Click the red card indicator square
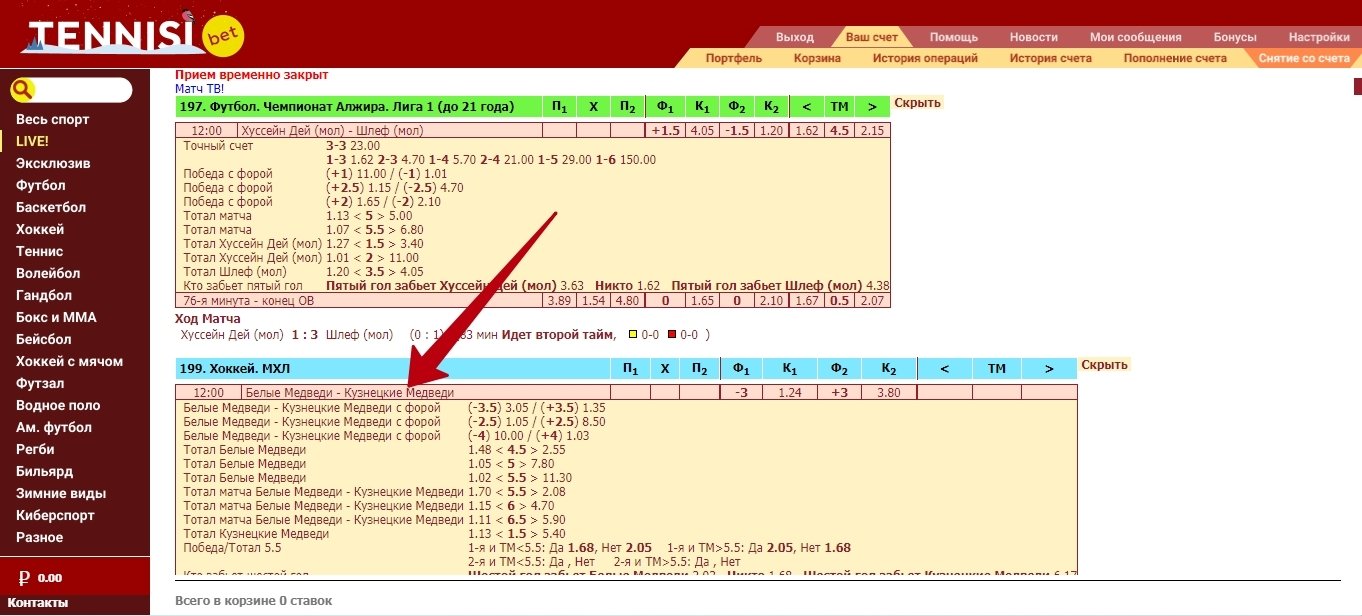Screen dimensions: 1362x616 pyautogui.click(x=672, y=335)
